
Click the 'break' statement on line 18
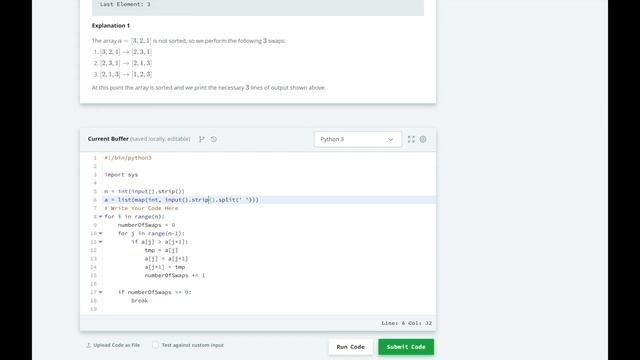pyautogui.click(x=140, y=301)
